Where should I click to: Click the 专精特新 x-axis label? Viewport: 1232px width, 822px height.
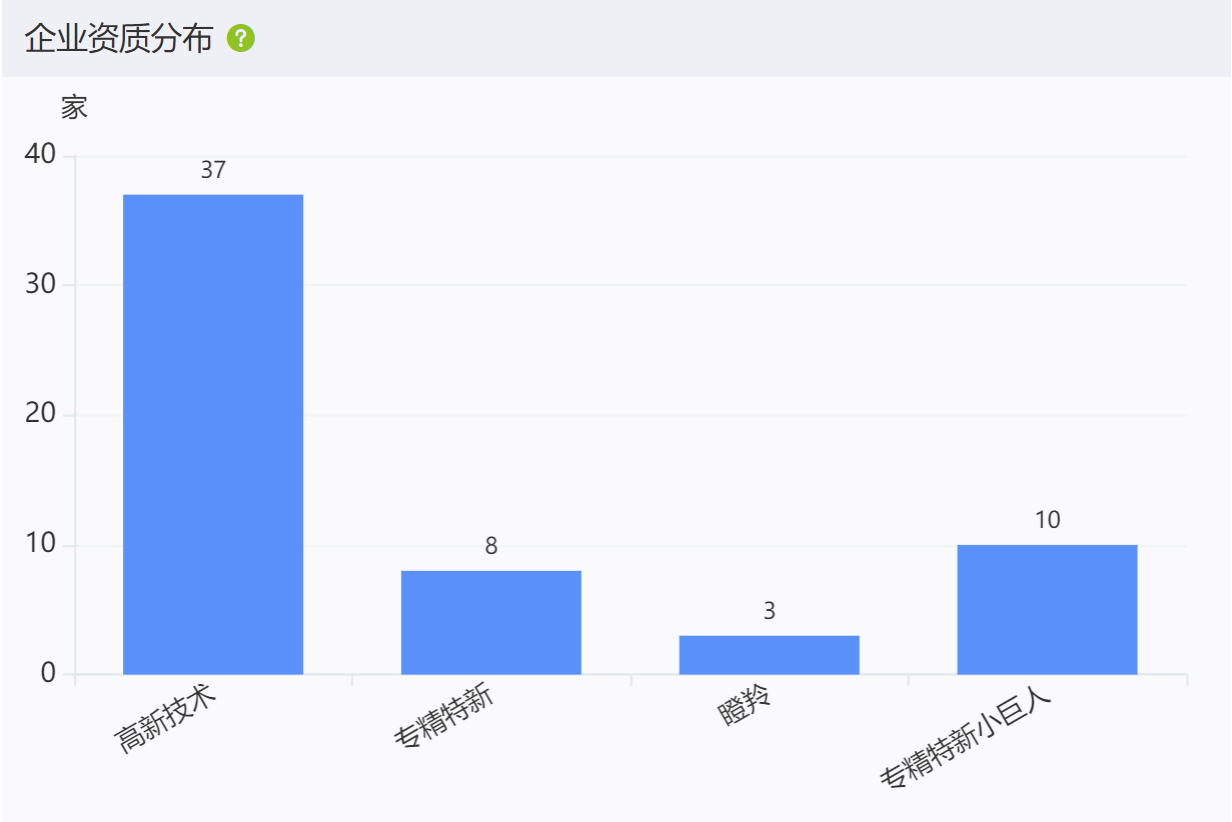click(x=445, y=719)
